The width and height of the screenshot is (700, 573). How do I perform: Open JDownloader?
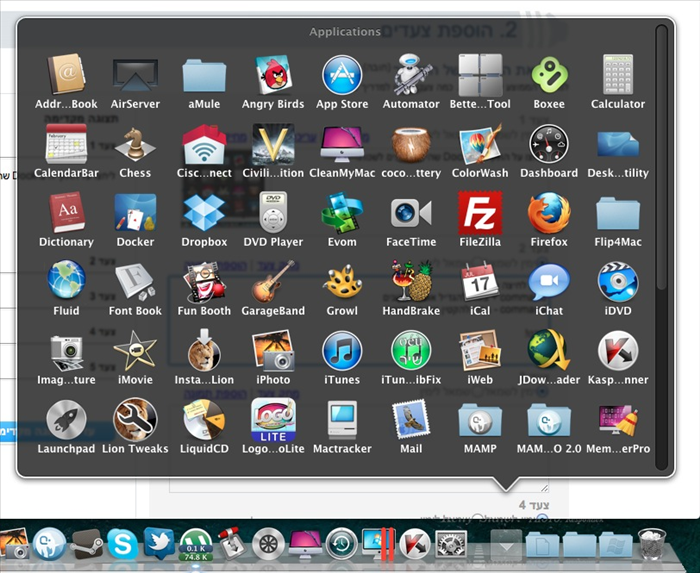pos(549,351)
